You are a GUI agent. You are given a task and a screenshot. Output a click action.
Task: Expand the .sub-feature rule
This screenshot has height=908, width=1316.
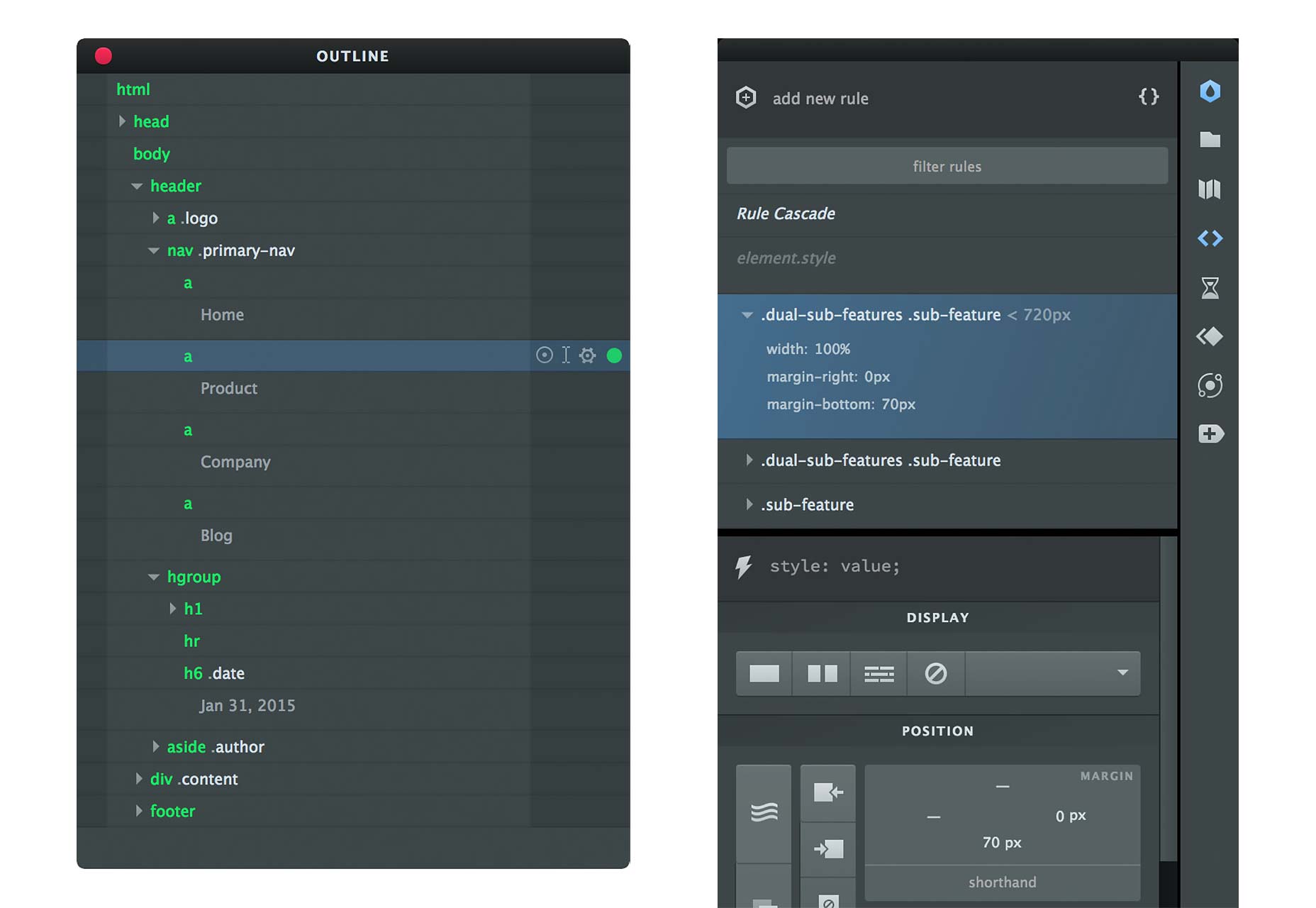[x=749, y=504]
